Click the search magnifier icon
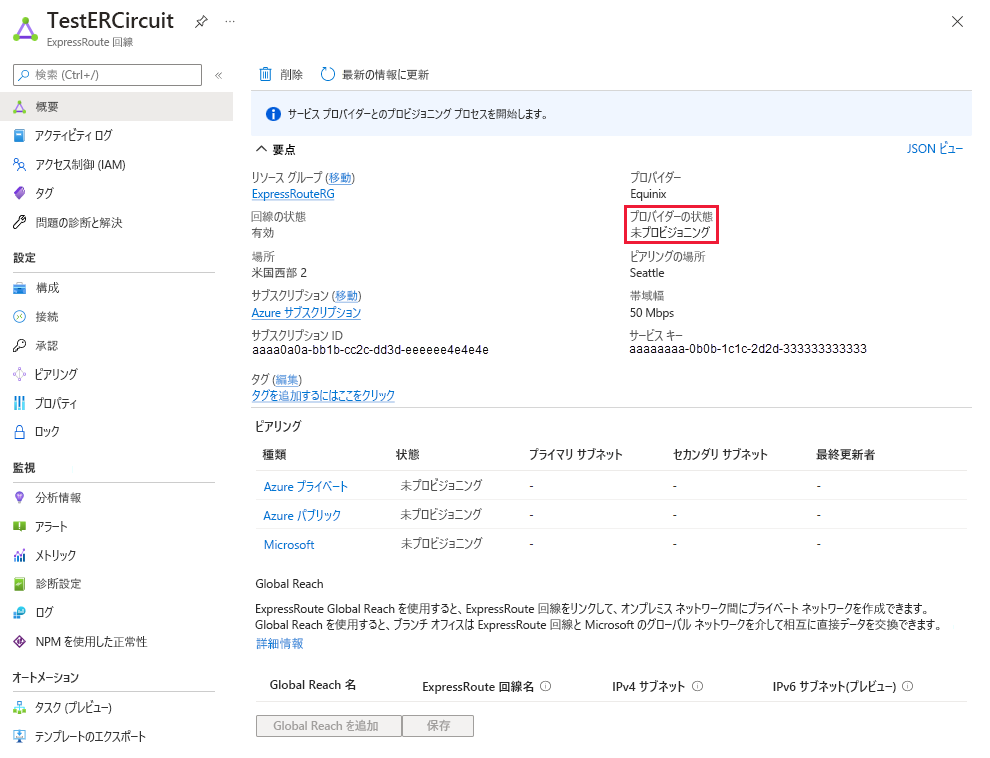 (x=23, y=75)
